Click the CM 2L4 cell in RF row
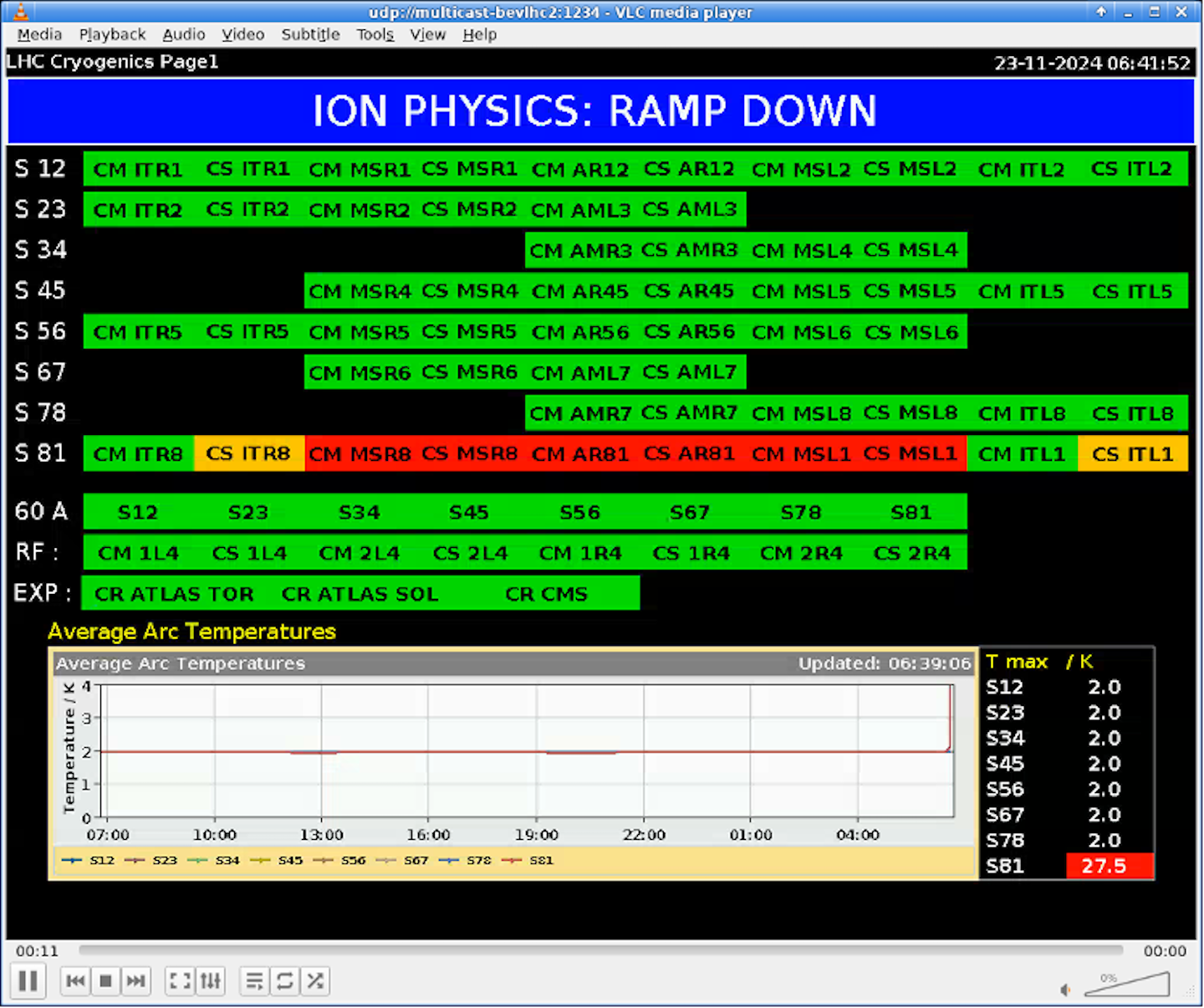 [360, 553]
